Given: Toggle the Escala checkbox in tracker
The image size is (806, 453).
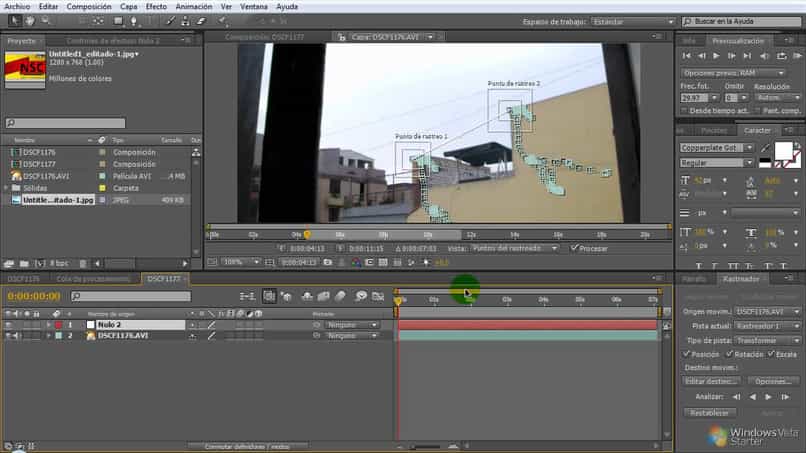Looking at the screenshot, I should (771, 354).
